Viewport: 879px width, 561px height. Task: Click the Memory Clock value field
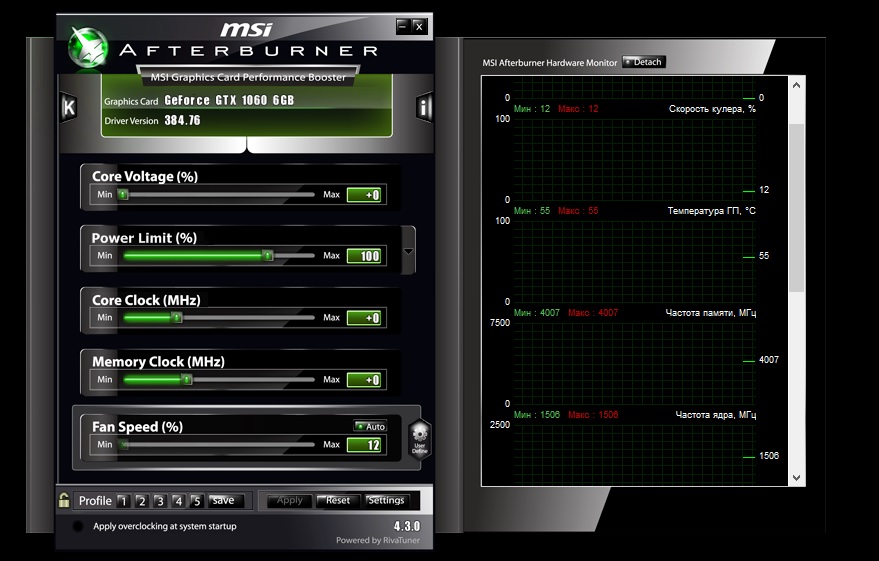pos(364,380)
